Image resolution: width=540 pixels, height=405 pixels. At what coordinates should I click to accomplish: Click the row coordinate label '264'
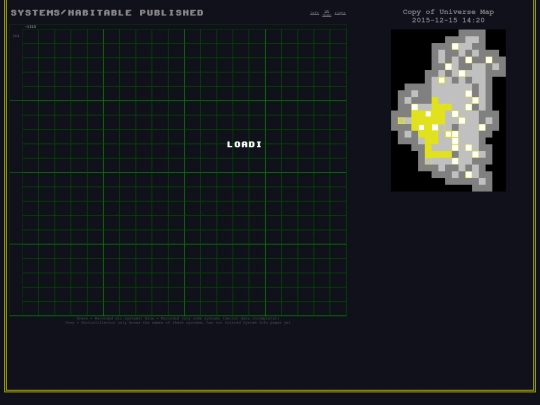point(16,36)
